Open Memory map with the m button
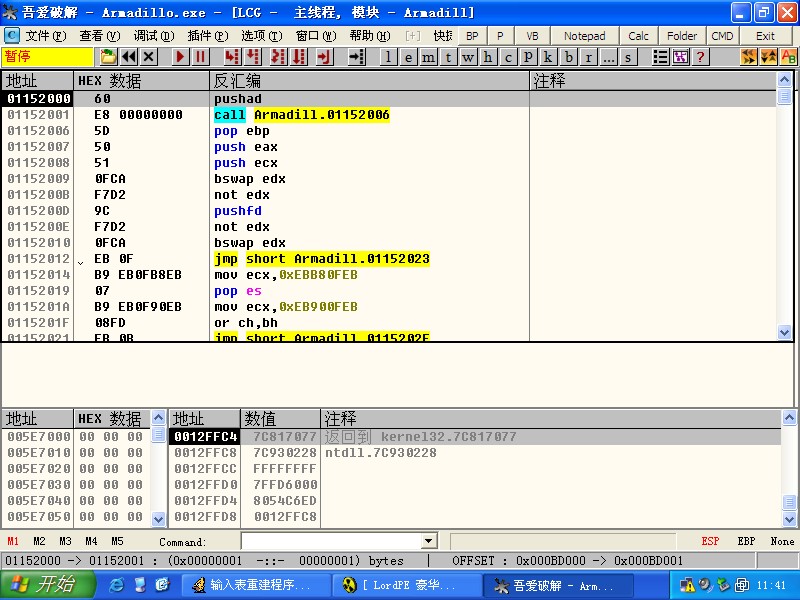Screen dimensions: 800x600 click(429, 57)
